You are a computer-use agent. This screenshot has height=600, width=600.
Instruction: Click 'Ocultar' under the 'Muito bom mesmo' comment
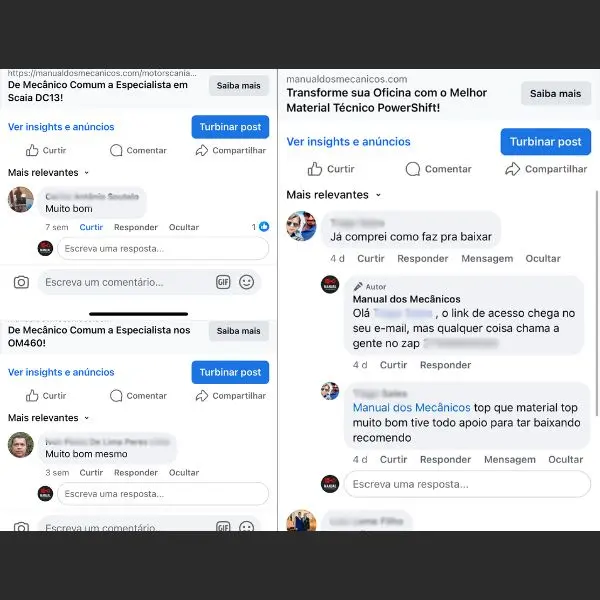[184, 473]
